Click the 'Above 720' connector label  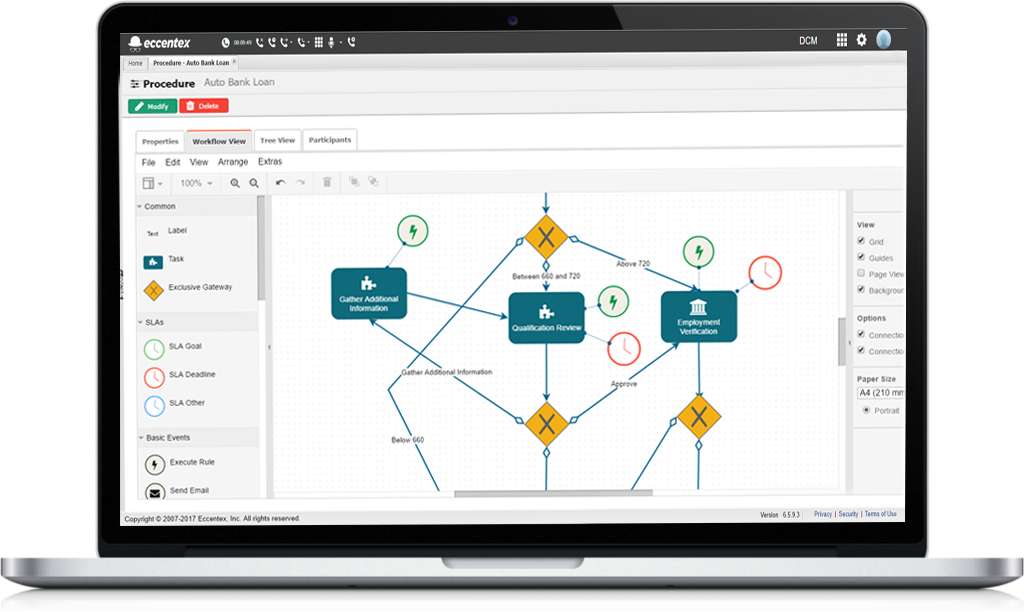point(633,264)
